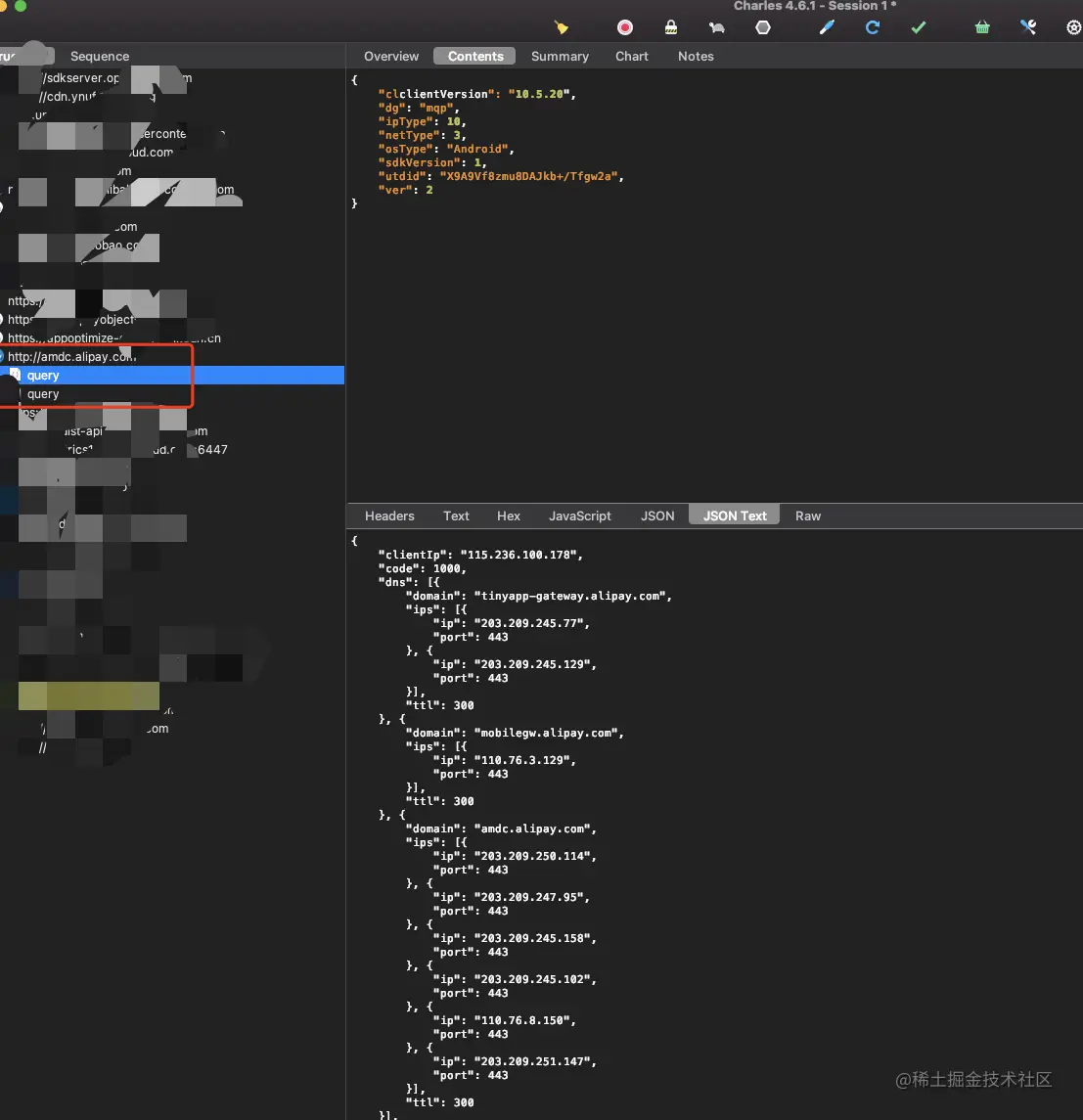Click the "sdkVersion": 1 line

(x=432, y=162)
